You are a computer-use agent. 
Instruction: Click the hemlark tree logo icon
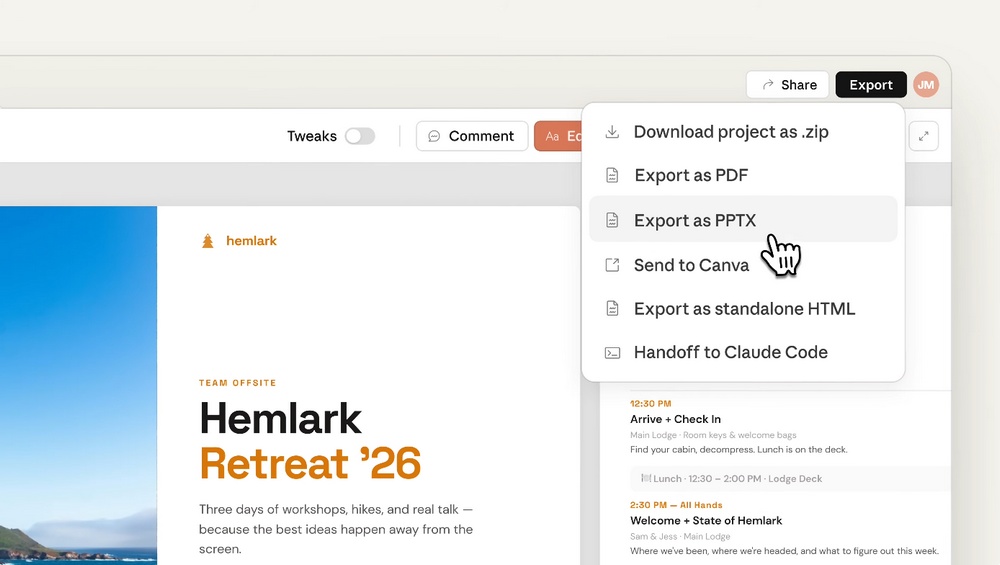tap(208, 241)
